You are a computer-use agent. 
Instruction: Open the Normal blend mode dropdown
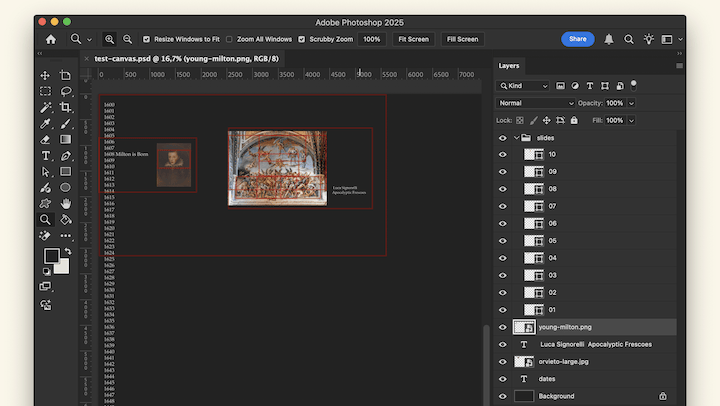click(x=536, y=103)
